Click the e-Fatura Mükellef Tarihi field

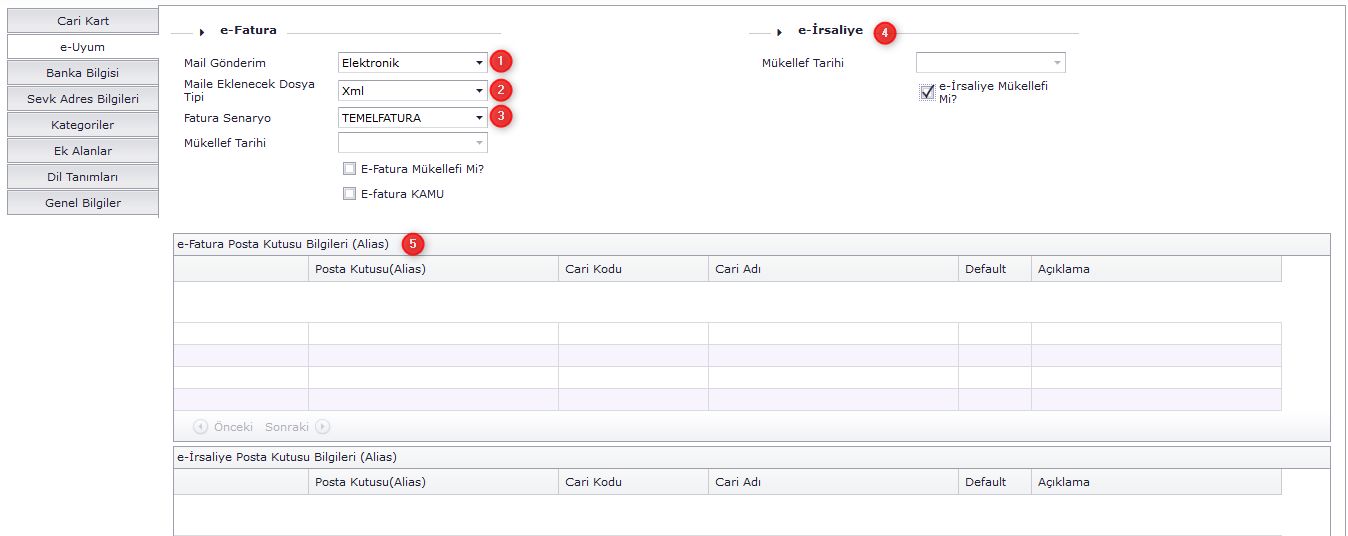tap(410, 143)
